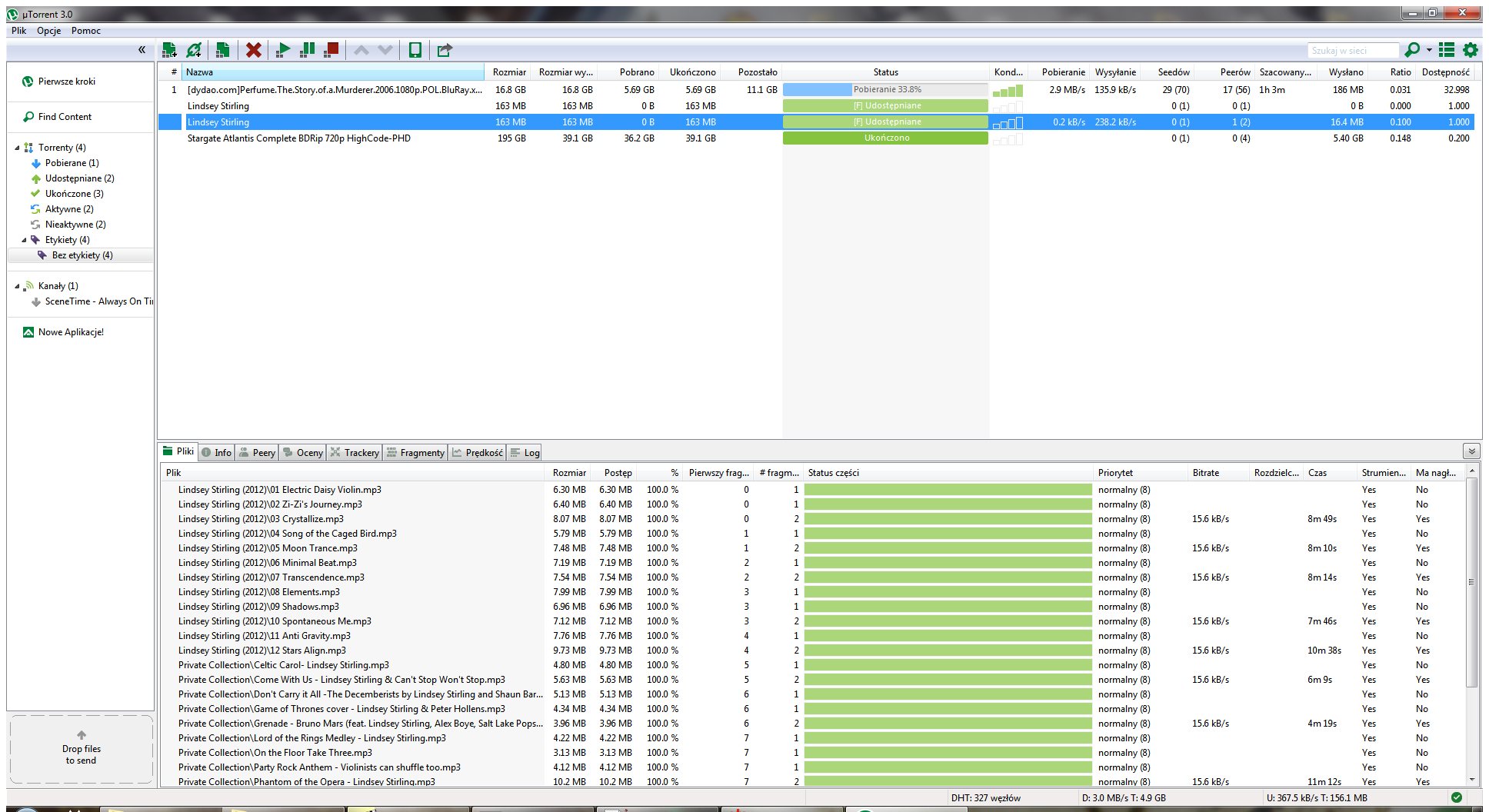This screenshot has height=812, width=1489.
Task: Open the search provider dropdown arrow
Action: [x=1429, y=50]
